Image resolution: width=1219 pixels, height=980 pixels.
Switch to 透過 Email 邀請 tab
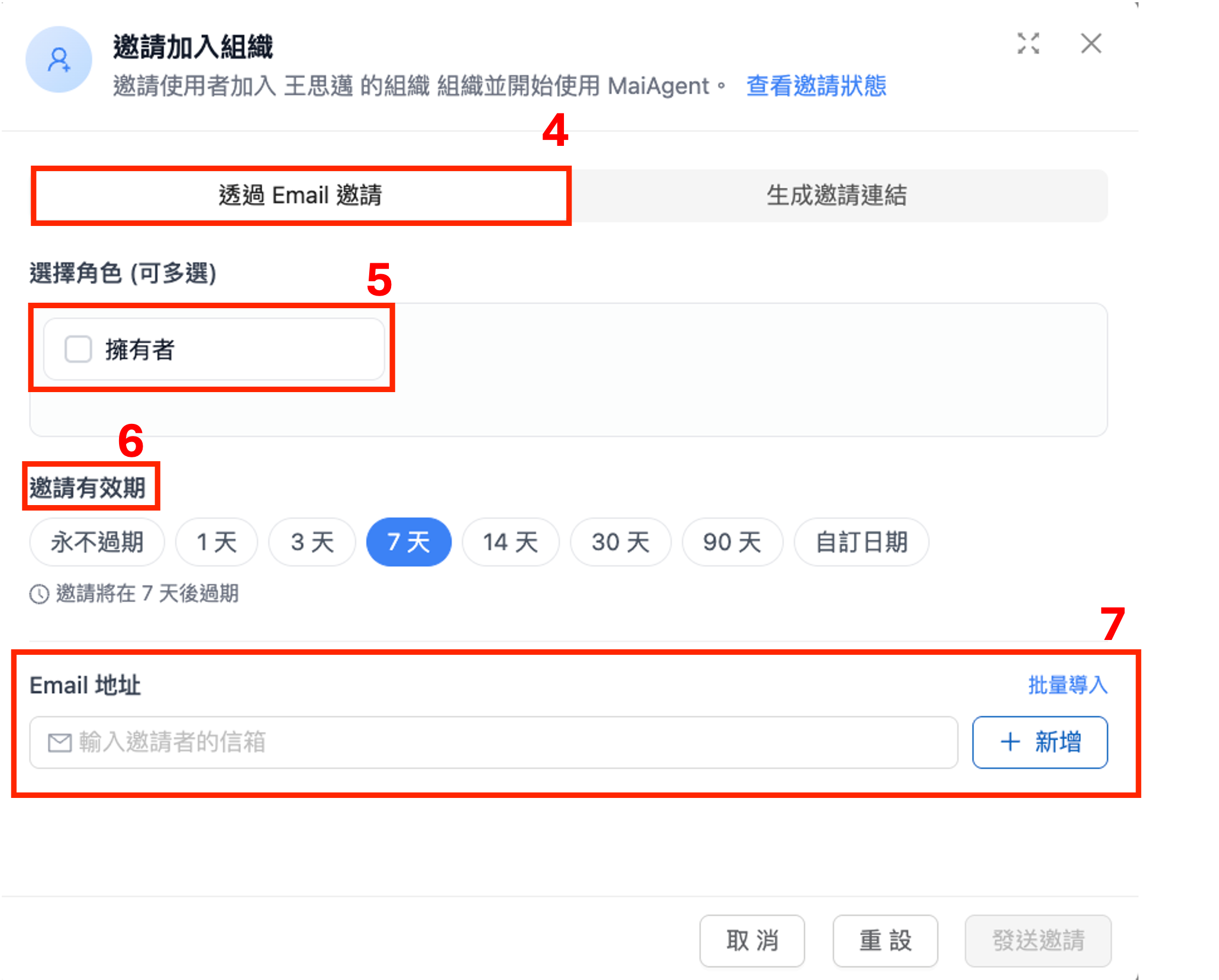point(301,196)
